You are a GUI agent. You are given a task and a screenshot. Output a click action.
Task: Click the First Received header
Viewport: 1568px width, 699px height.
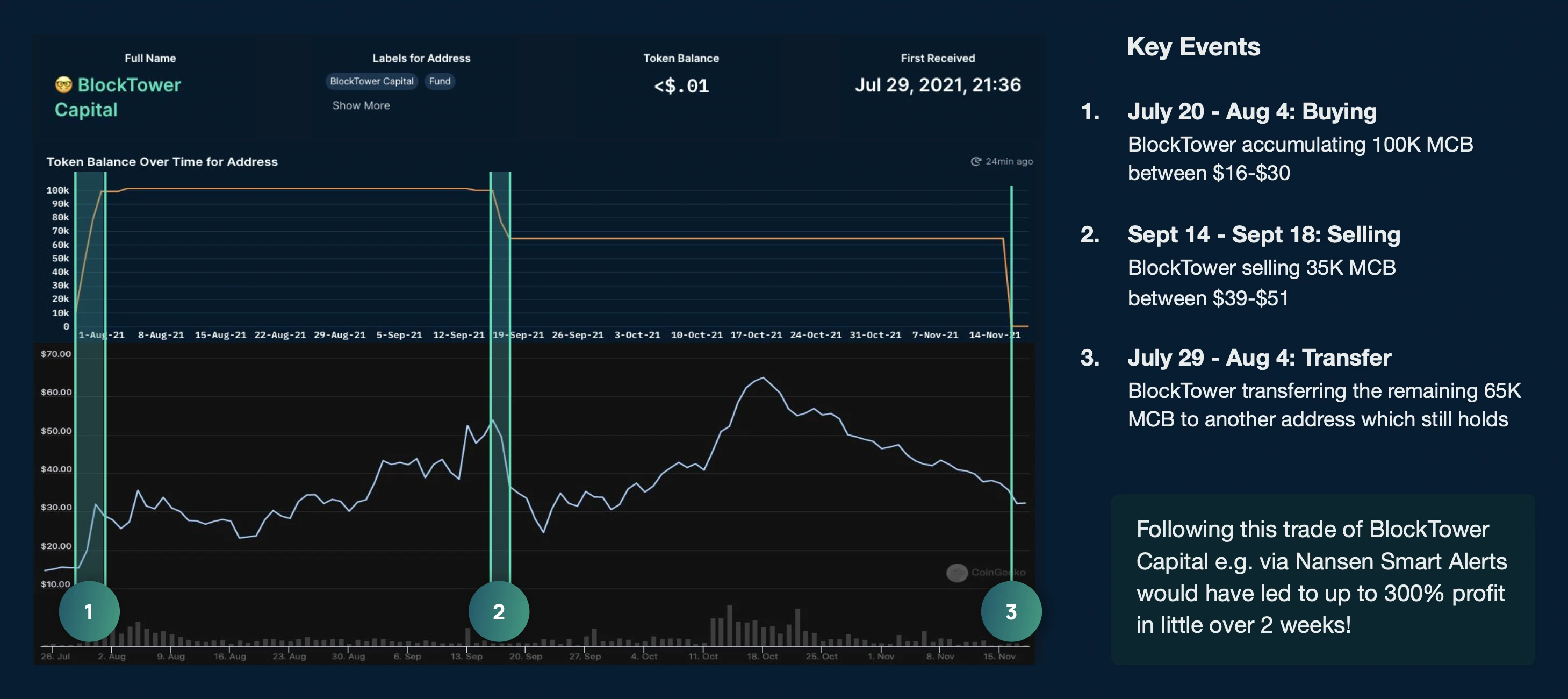tap(937, 59)
